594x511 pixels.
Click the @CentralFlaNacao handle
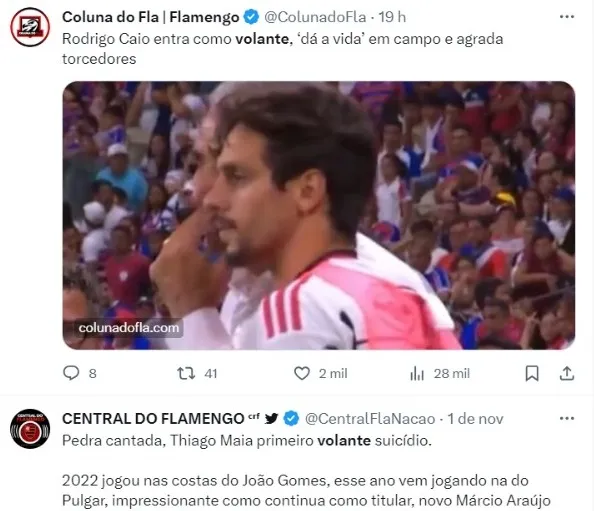370,419
